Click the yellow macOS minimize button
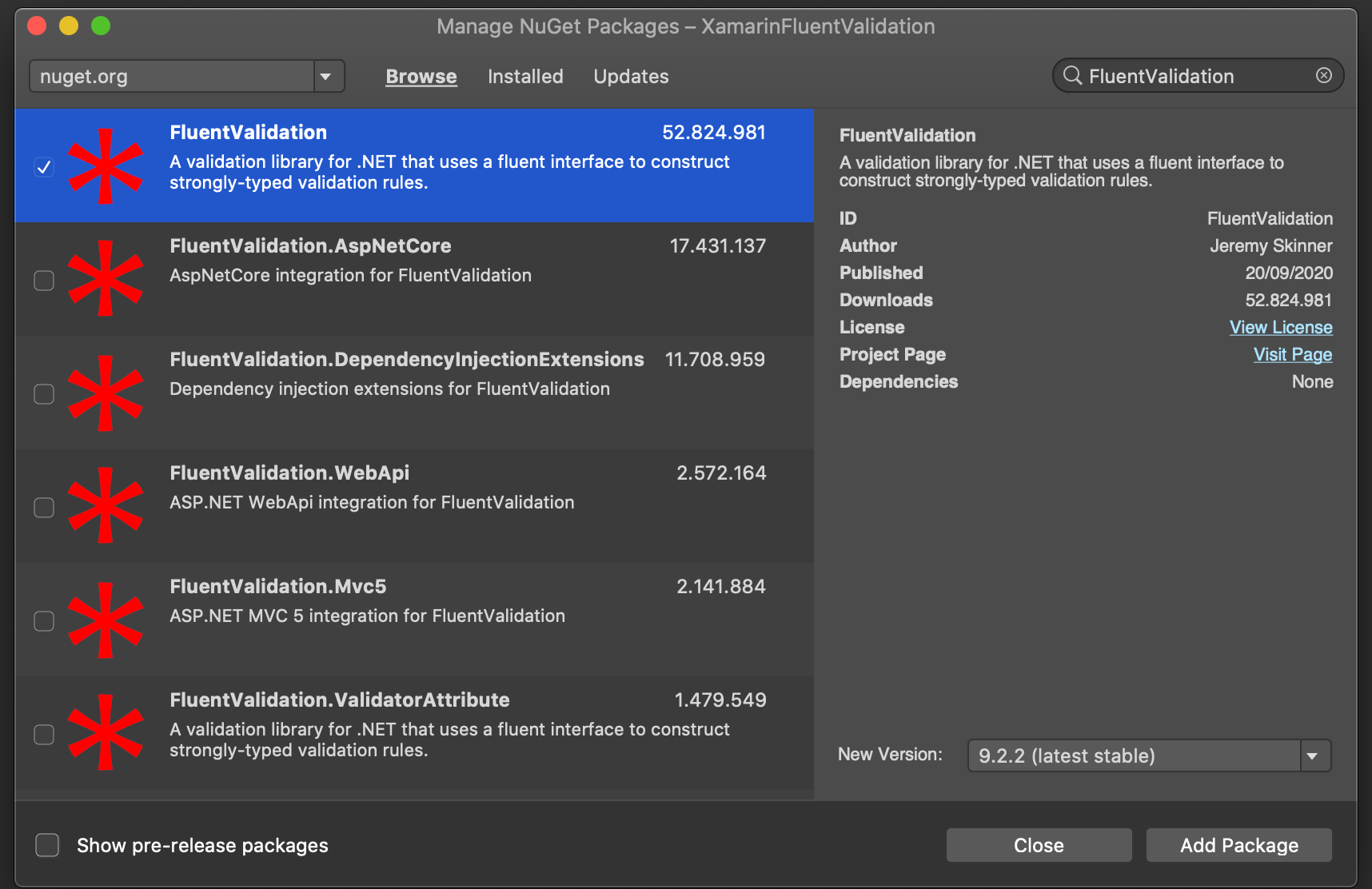Viewport: 1372px width, 889px height. coord(69,26)
